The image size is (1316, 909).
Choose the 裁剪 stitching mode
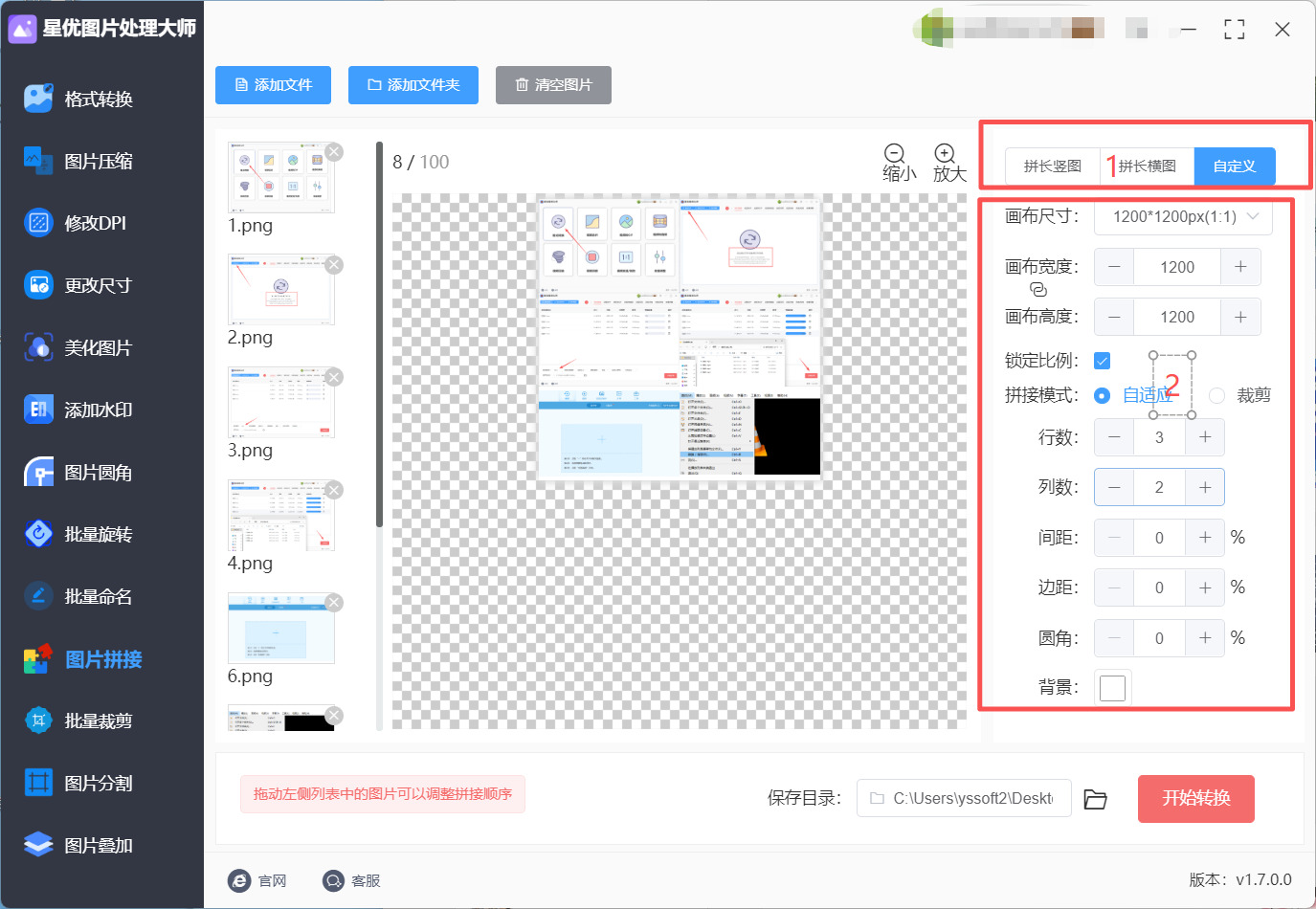pos(1240,395)
